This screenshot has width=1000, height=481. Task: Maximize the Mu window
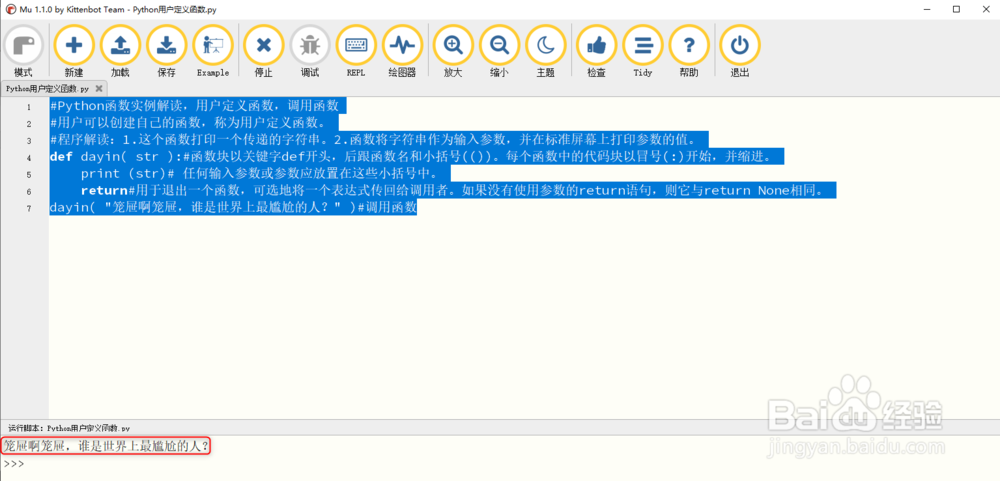[x=955, y=9]
